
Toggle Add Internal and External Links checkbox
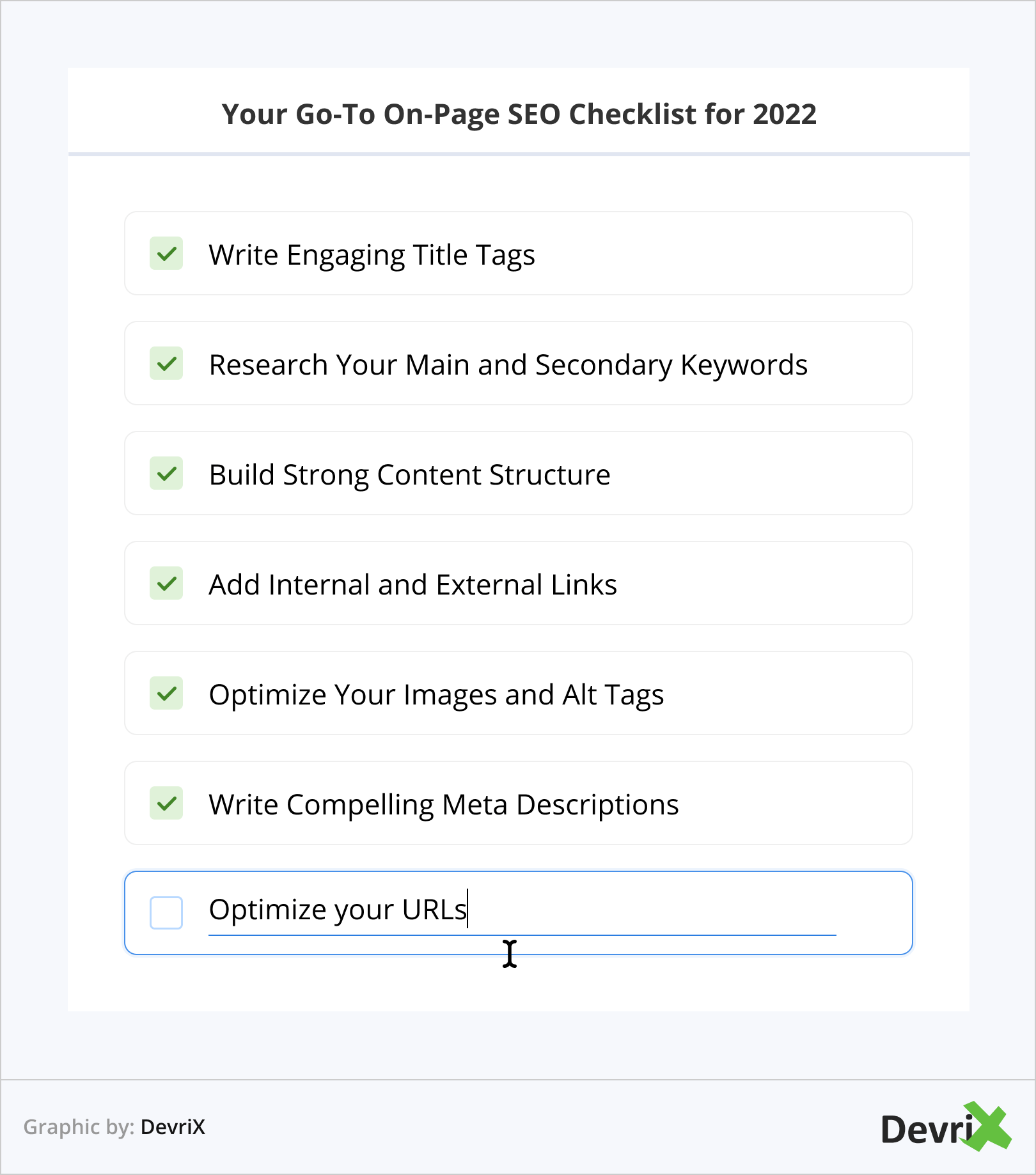click(166, 584)
